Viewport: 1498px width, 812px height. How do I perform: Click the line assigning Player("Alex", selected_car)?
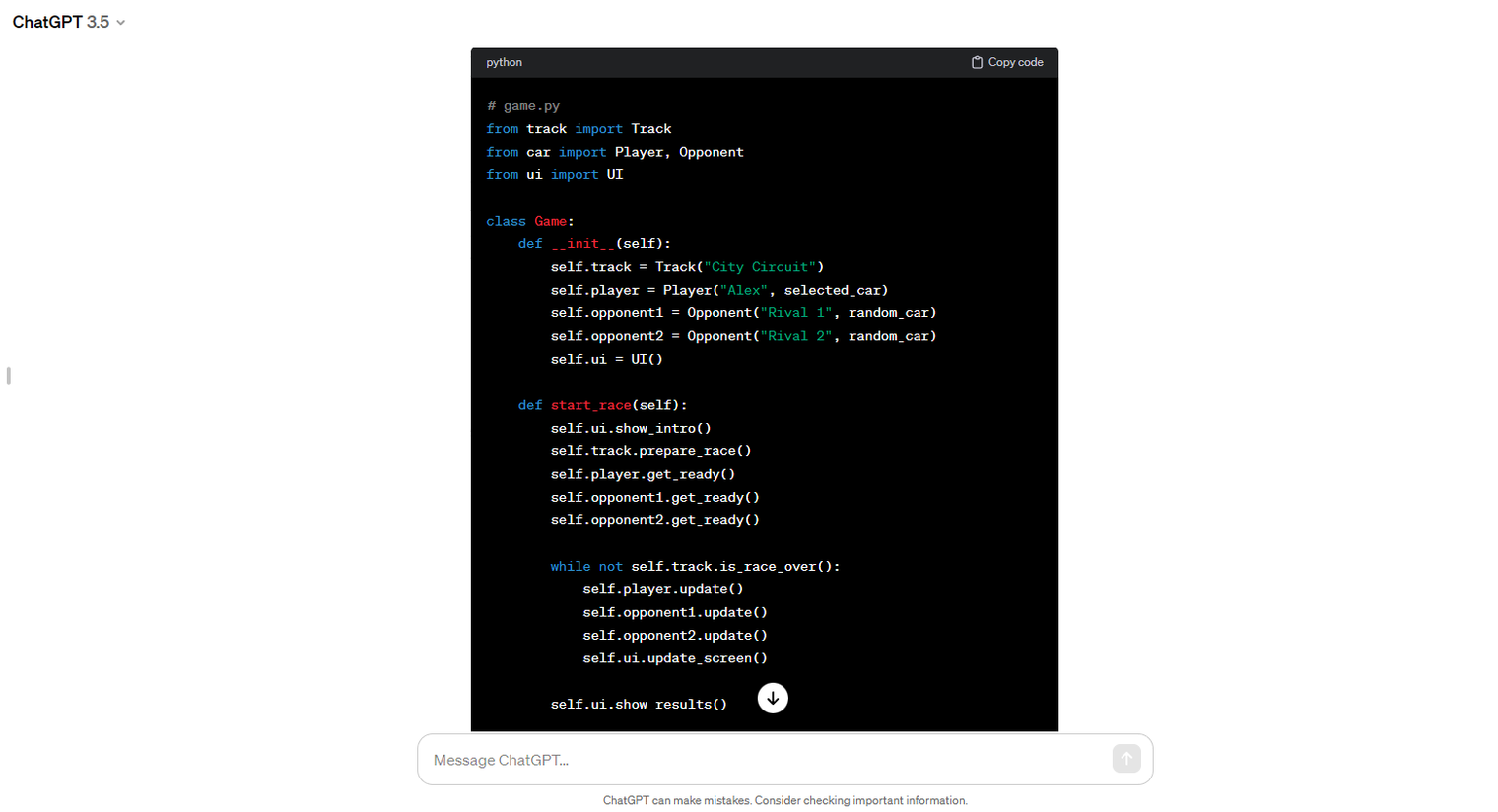pos(719,290)
